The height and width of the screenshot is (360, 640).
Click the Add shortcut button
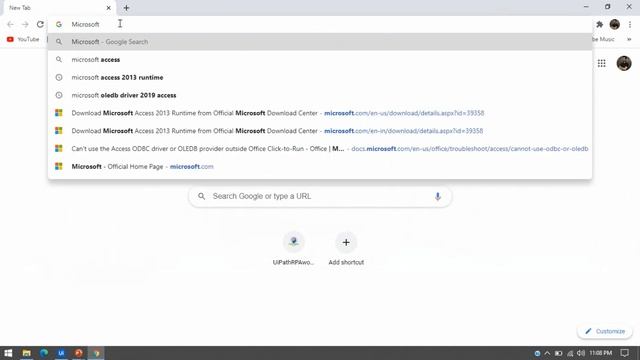coord(346,249)
